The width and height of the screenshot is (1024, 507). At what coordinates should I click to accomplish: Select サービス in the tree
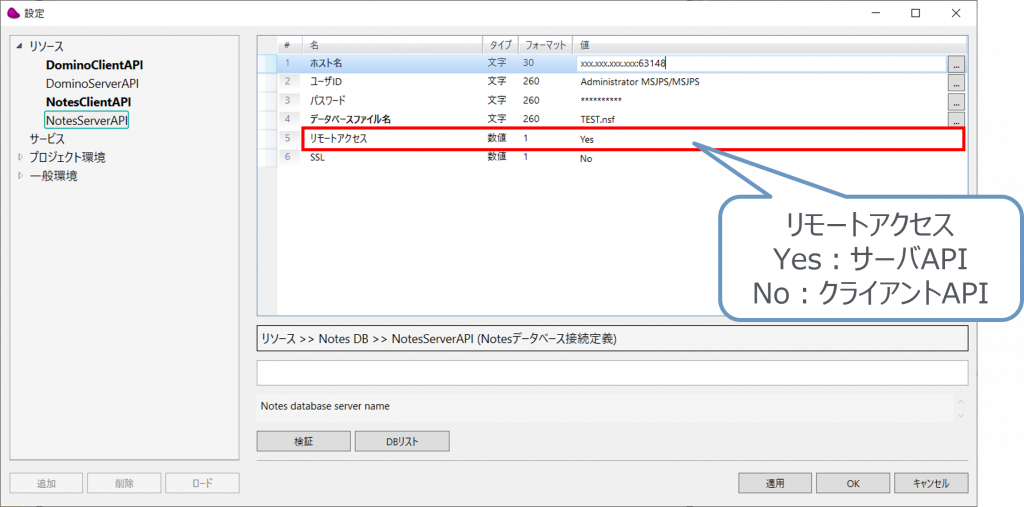[47, 139]
